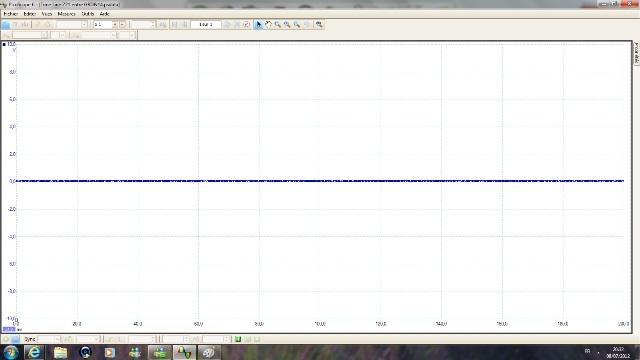Image resolution: width=640 pixels, height=360 pixels.
Task: Click the blue channel A color marker
Action: click(x=4, y=44)
